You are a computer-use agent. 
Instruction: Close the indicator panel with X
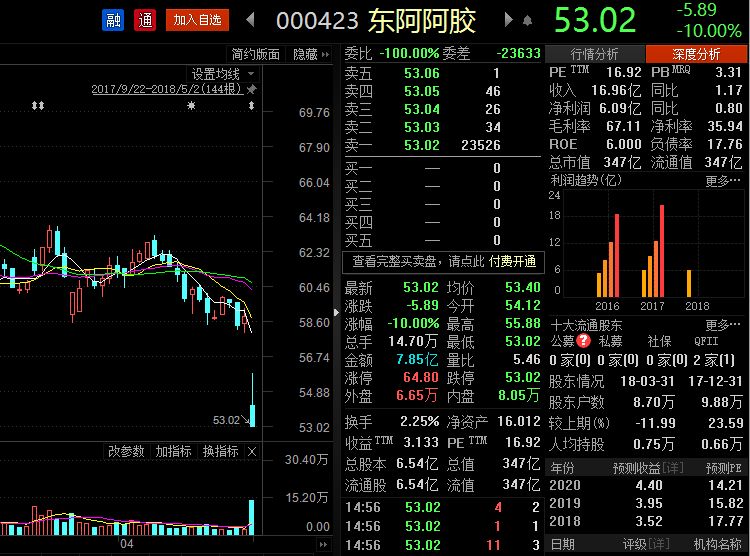(x=252, y=451)
